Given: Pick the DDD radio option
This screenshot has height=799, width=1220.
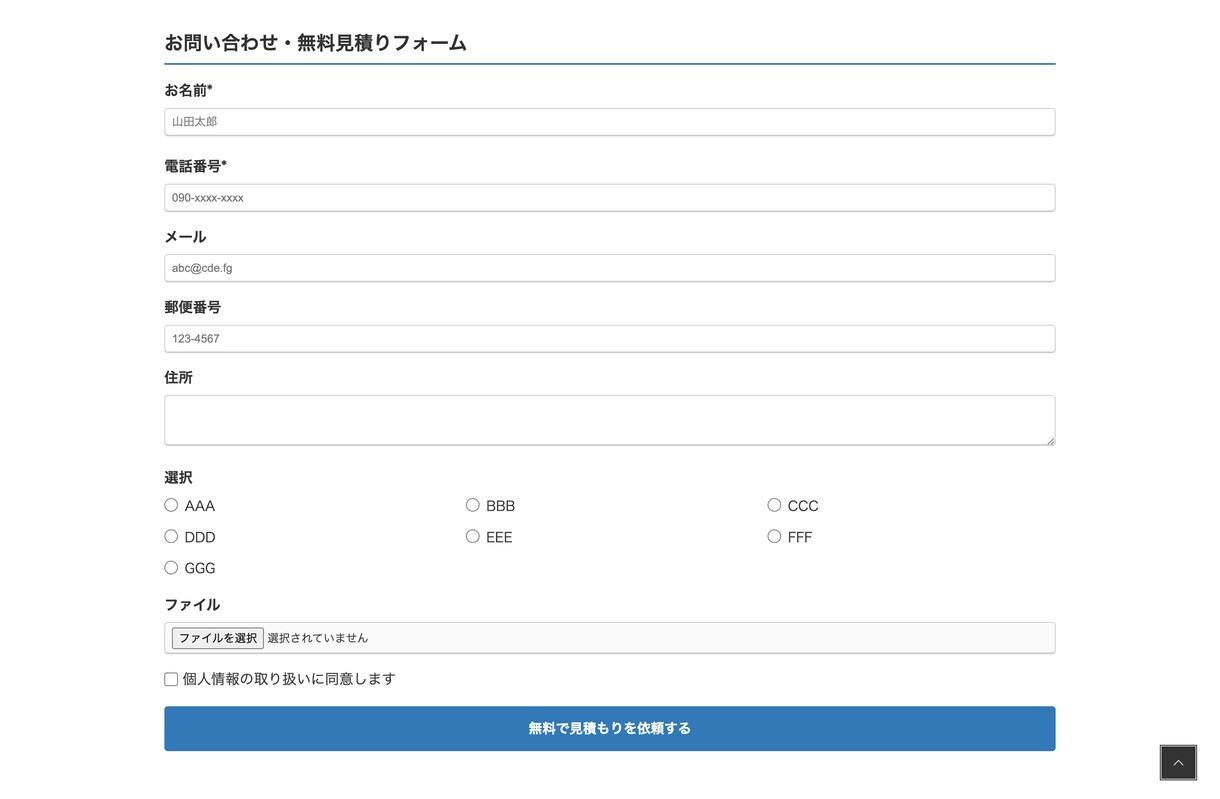Looking at the screenshot, I should (171, 536).
